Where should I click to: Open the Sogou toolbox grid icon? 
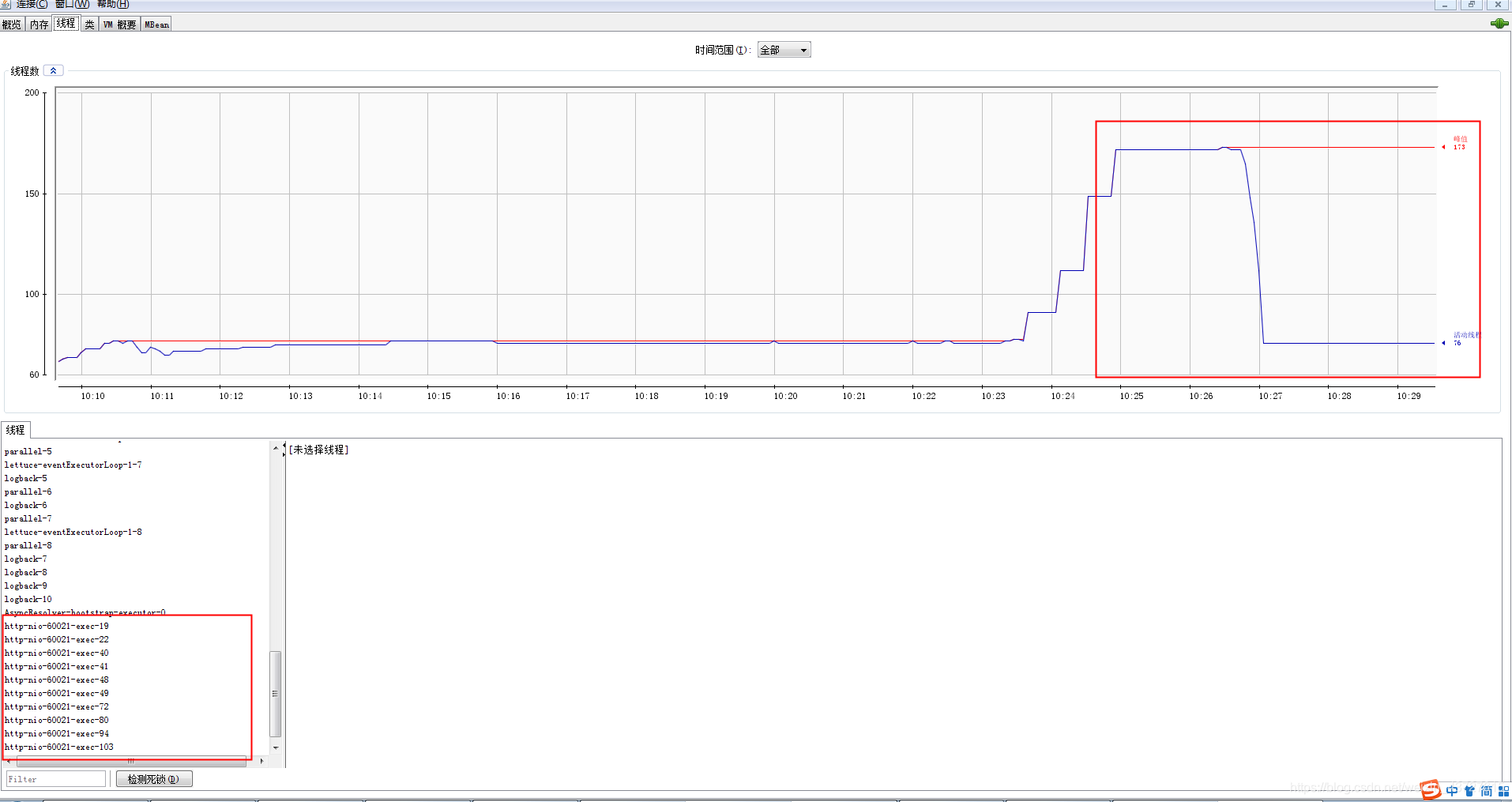[1503, 791]
